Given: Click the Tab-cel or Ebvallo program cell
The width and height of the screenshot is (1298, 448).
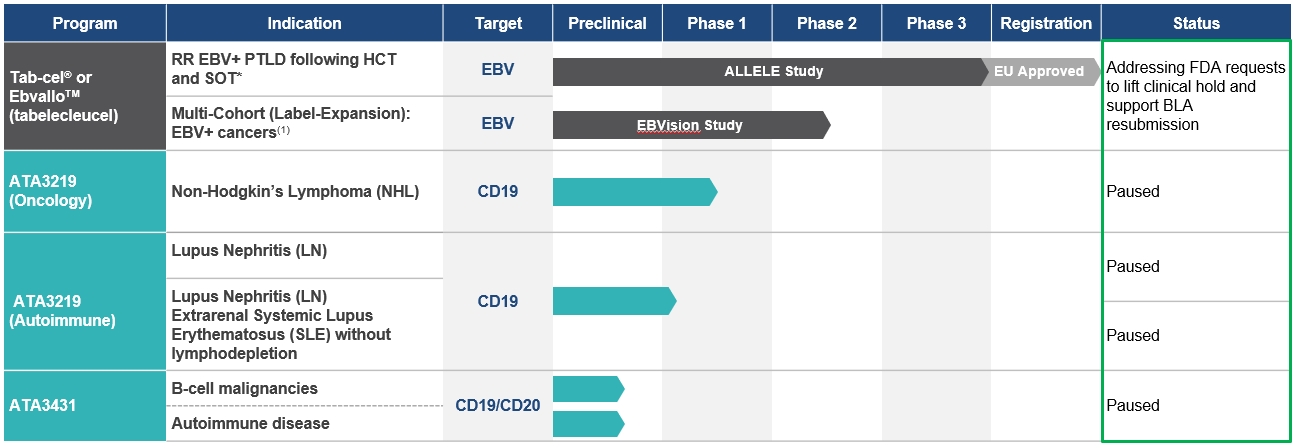Looking at the screenshot, I should point(84,96).
